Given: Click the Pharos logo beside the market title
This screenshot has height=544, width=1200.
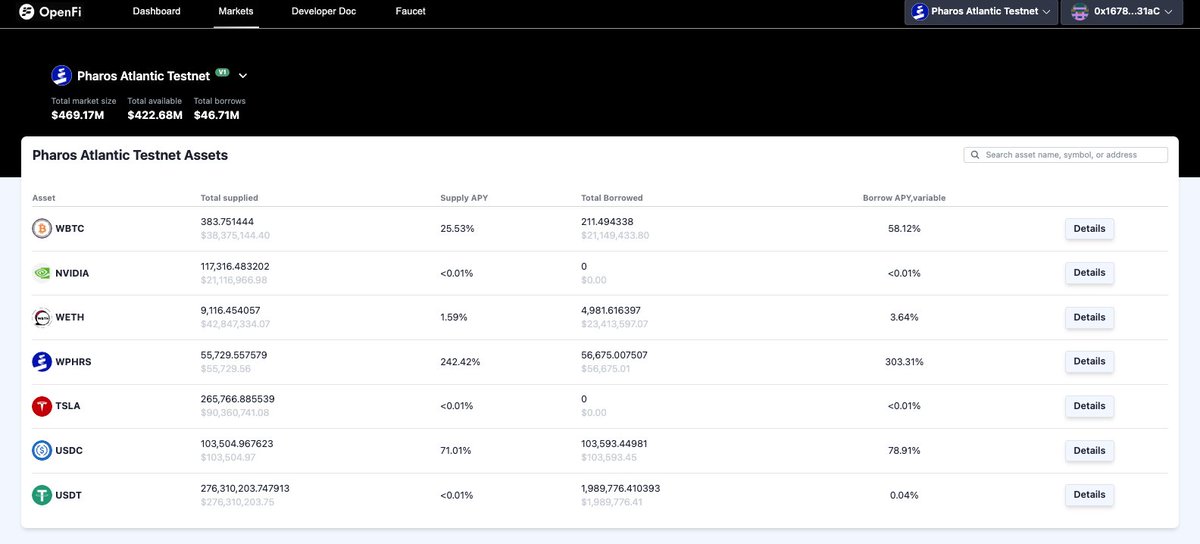Looking at the screenshot, I should pos(62,76).
